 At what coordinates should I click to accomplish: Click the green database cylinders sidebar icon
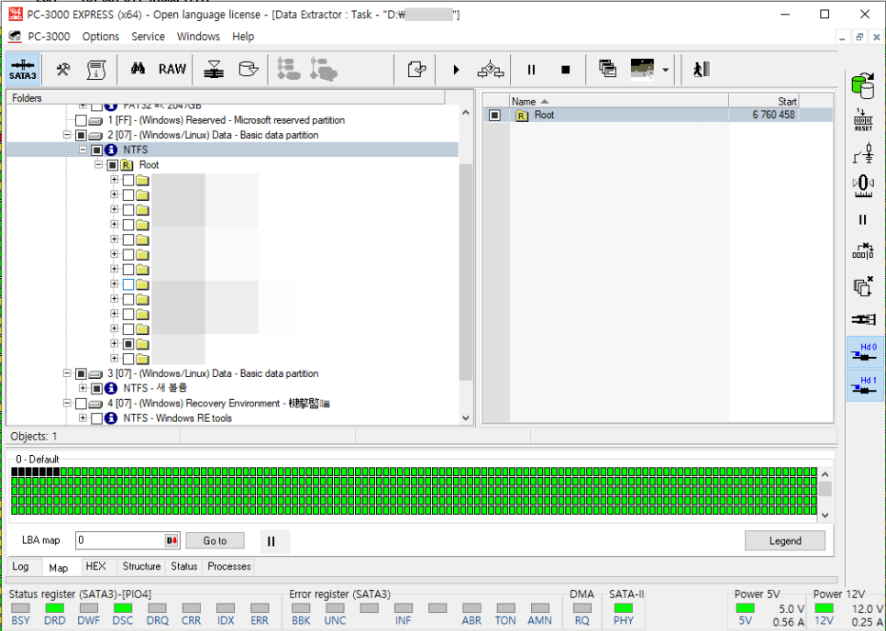862,86
